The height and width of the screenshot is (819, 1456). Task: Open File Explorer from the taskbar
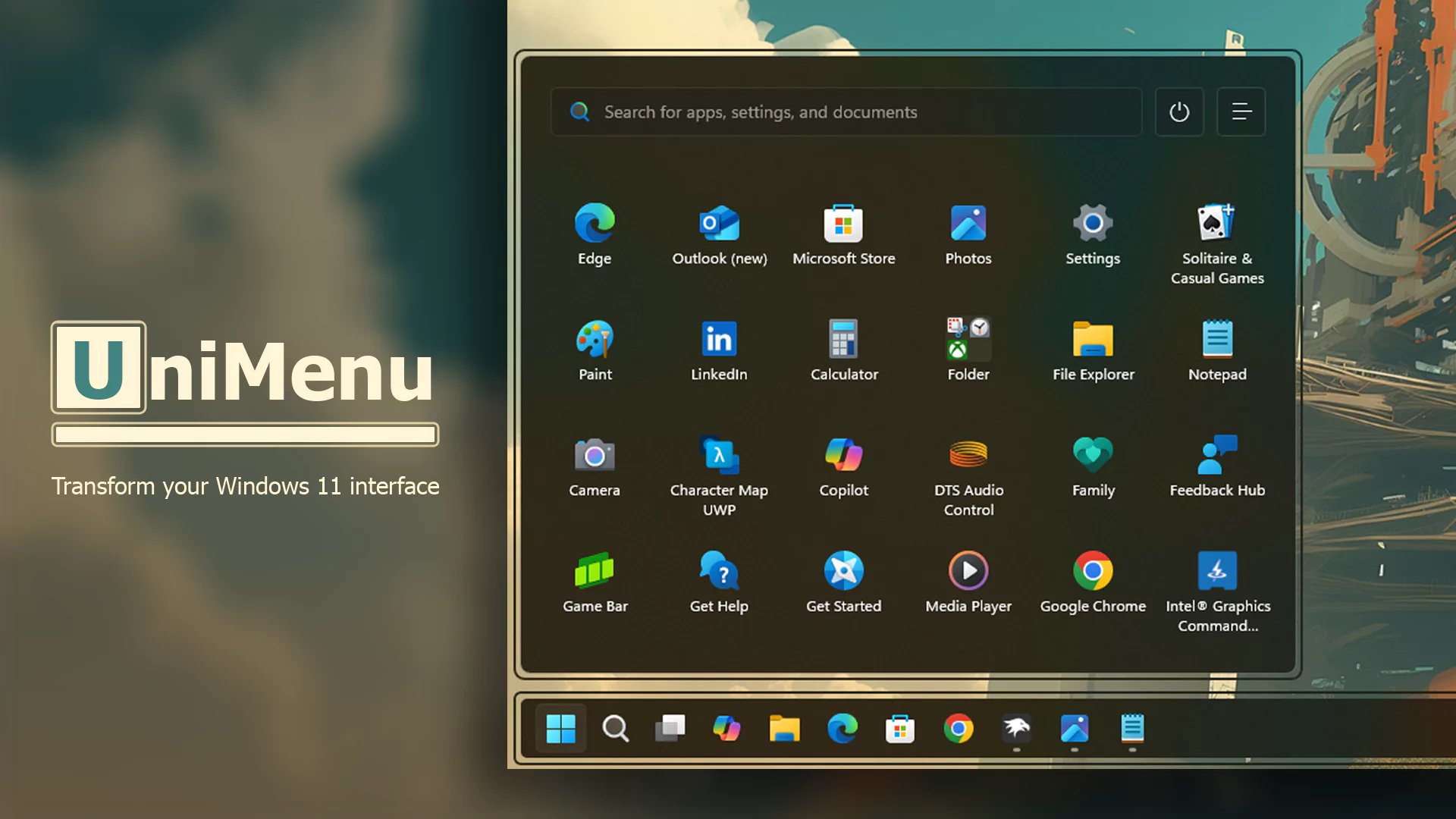(x=784, y=729)
